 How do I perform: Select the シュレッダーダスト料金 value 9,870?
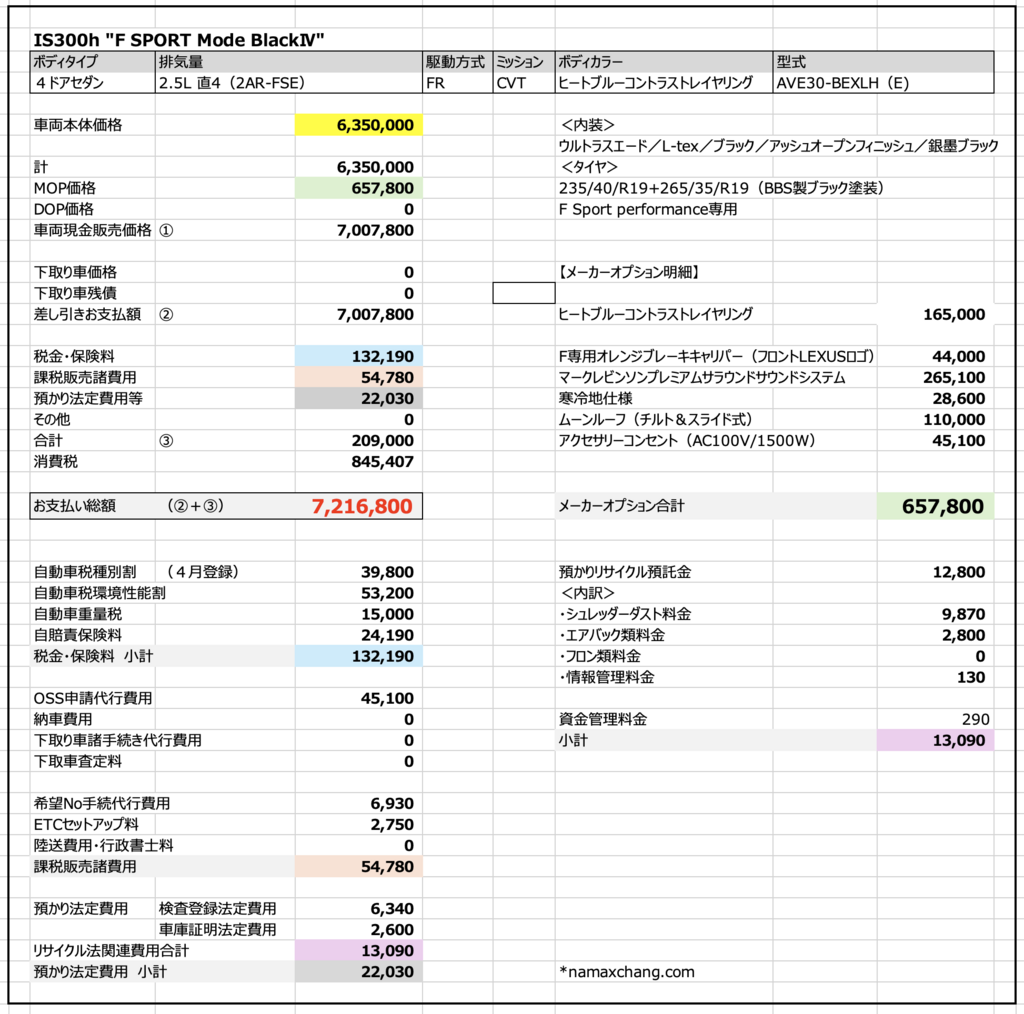[x=963, y=614]
